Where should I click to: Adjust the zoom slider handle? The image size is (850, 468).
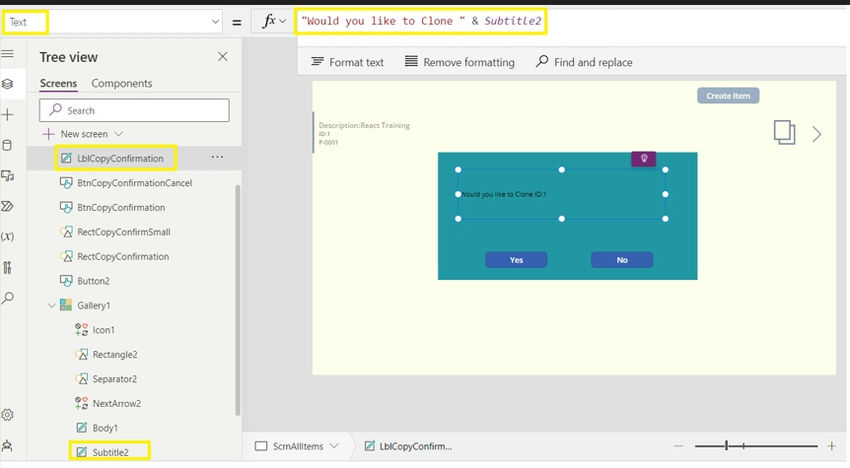coord(726,446)
